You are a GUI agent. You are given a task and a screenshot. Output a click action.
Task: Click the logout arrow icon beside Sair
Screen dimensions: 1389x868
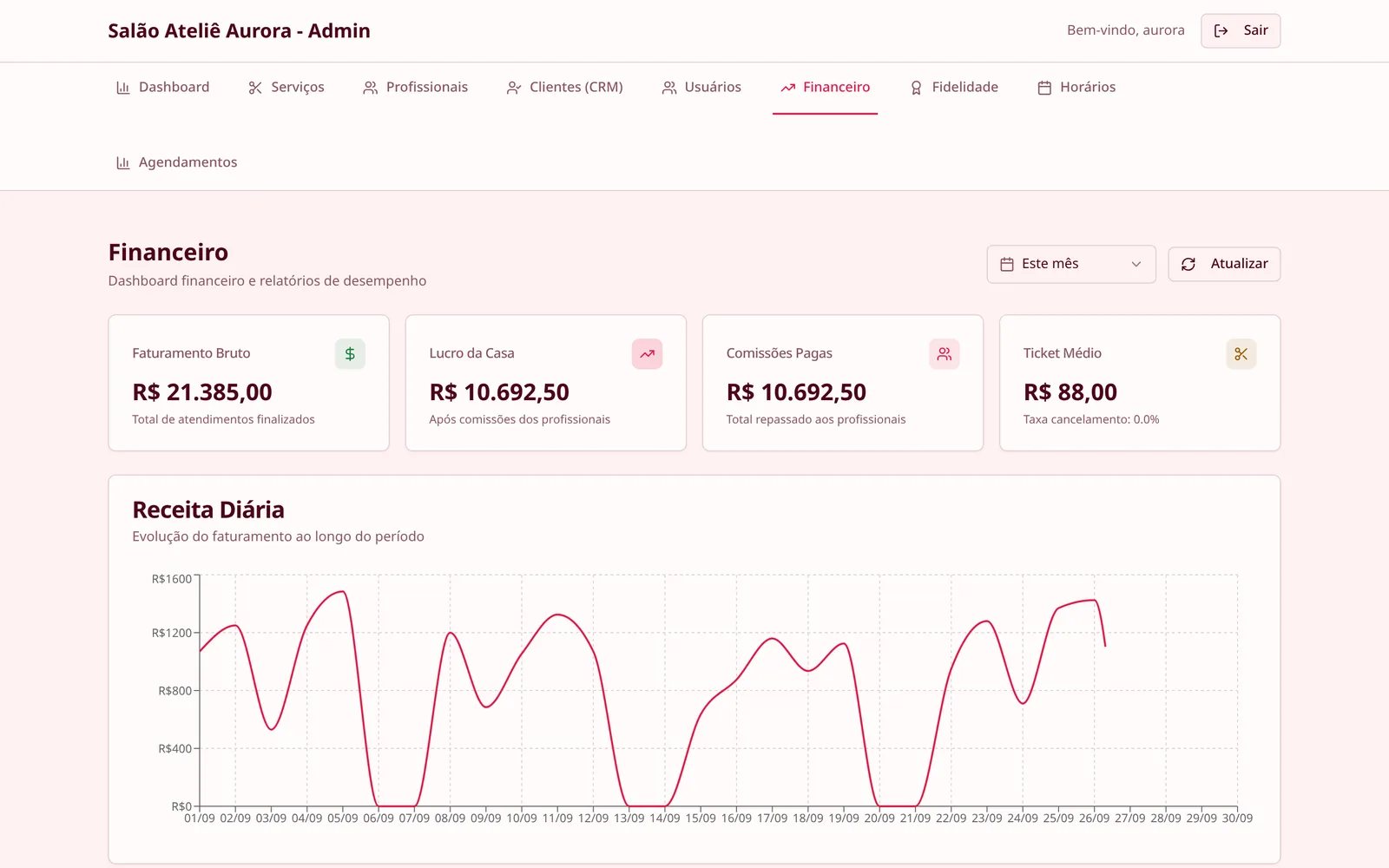tap(1221, 31)
